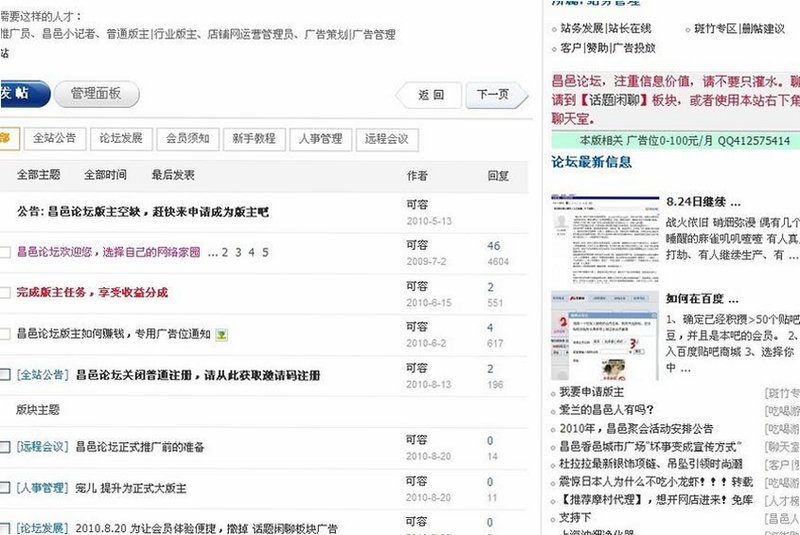
Task: Open the 全部时间 time filter
Action: click(x=105, y=175)
